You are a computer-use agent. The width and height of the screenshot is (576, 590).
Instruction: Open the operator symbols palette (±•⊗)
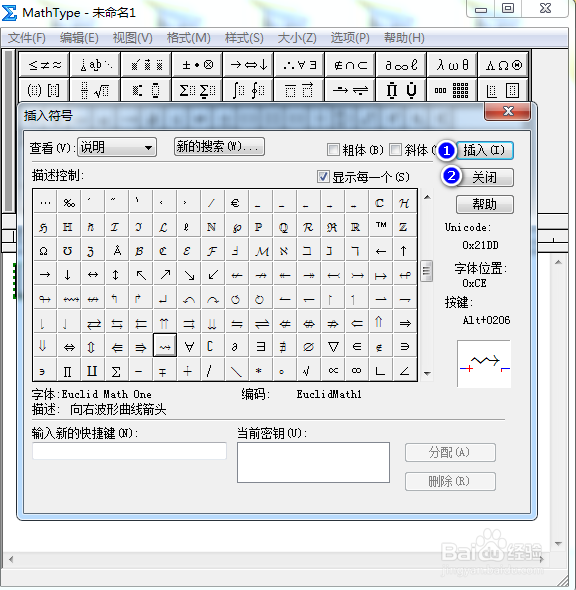(x=197, y=65)
